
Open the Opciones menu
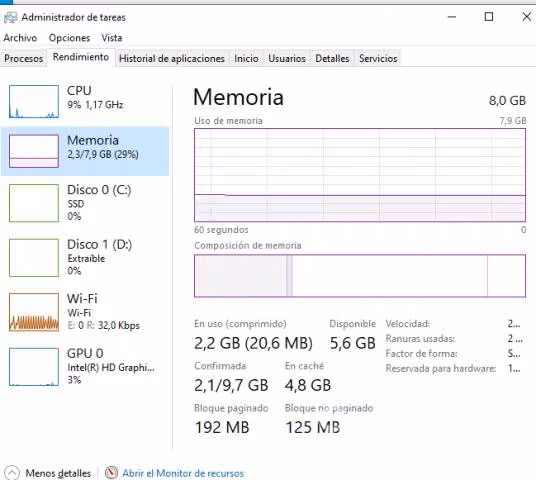coord(69,38)
